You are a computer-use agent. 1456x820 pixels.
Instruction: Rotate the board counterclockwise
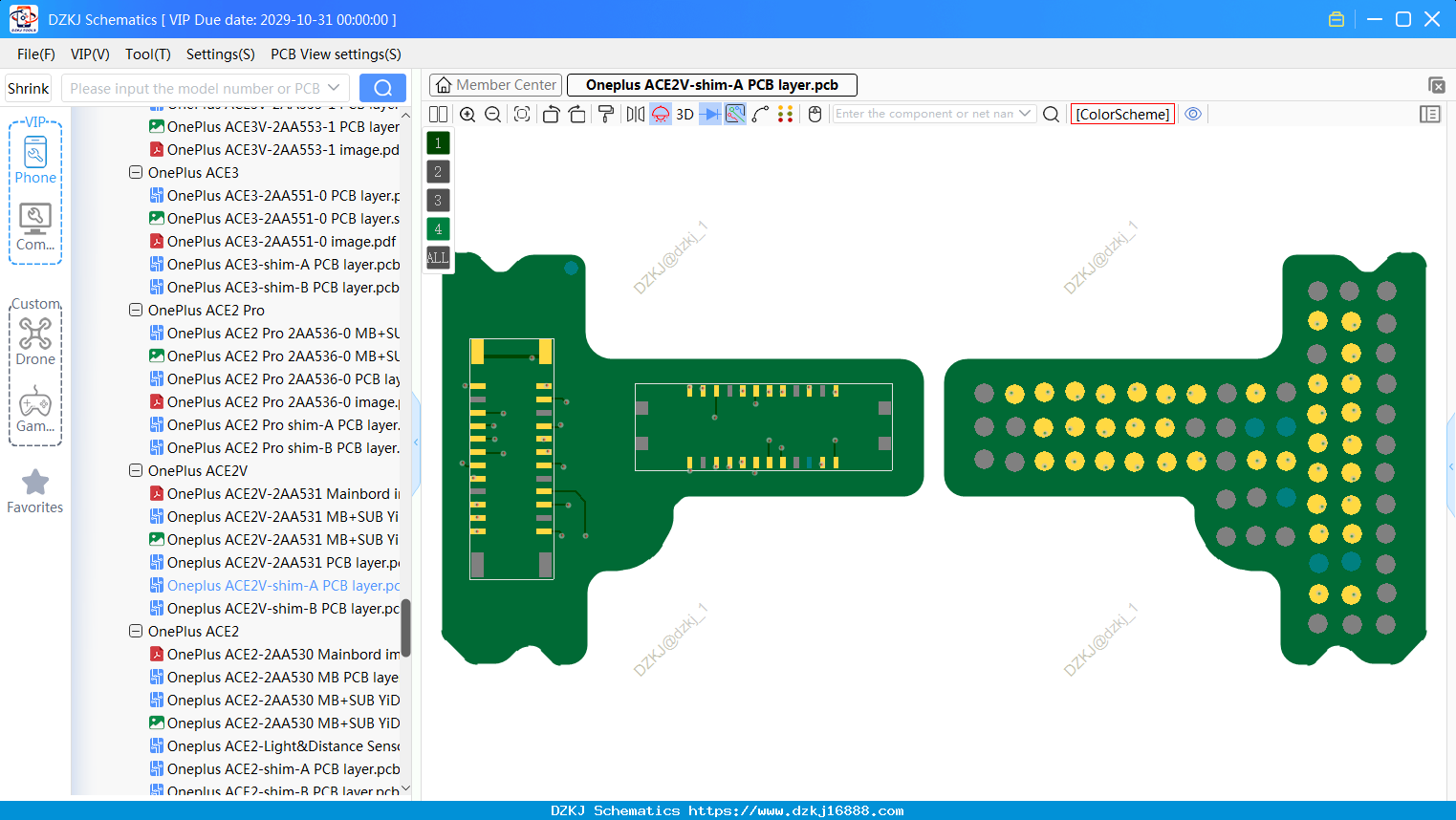point(551,114)
